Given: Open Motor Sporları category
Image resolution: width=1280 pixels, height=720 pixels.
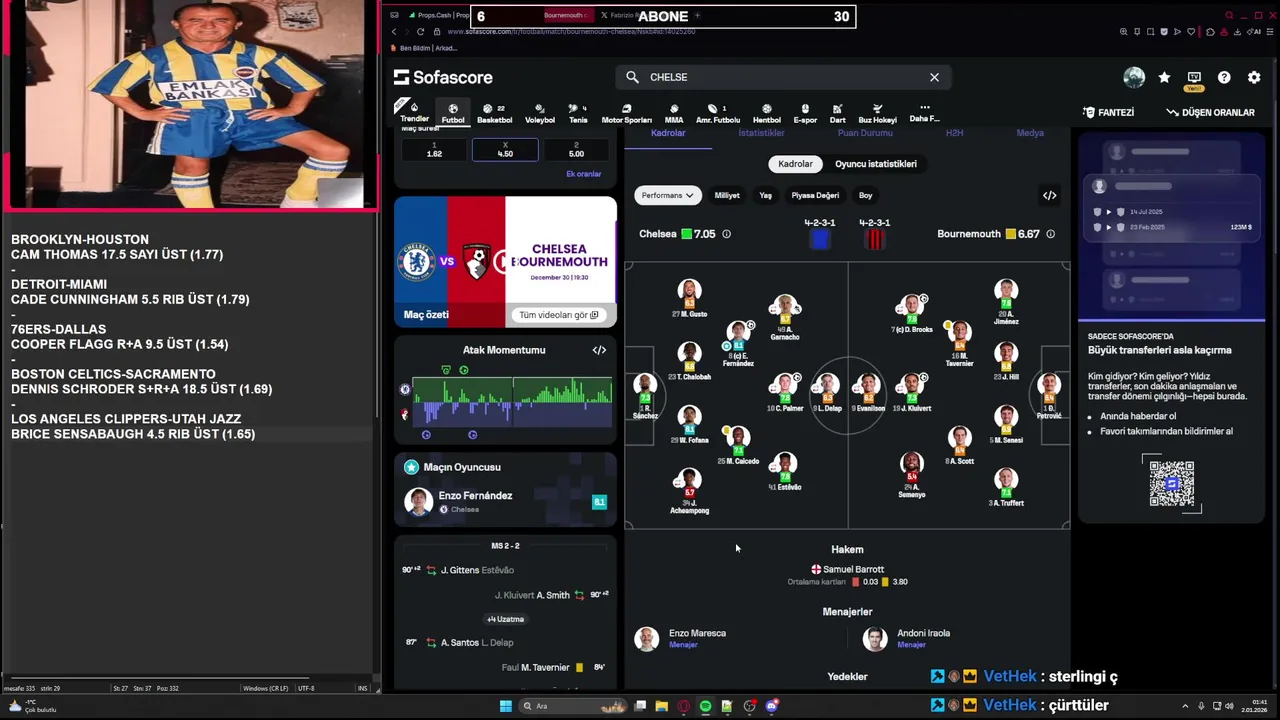Looking at the screenshot, I should 626,113.
